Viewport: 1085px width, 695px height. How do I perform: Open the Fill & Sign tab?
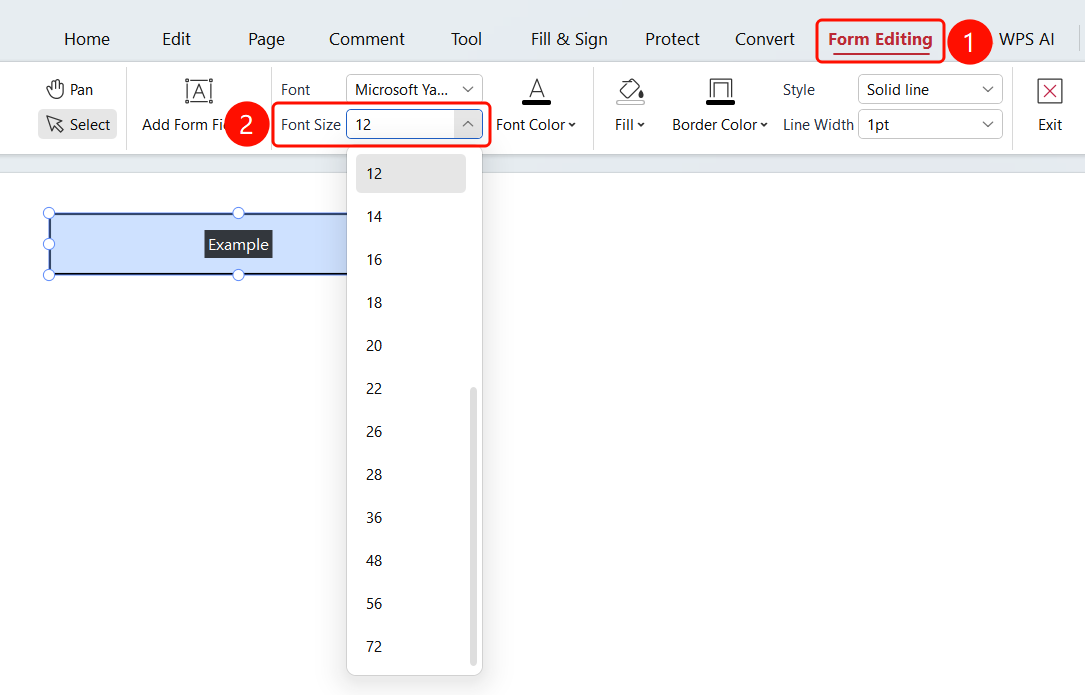tap(569, 39)
